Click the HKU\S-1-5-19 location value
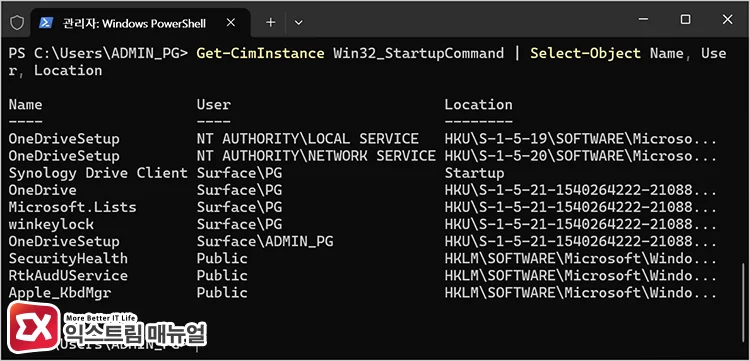Viewport: 750px width, 361px height. click(581, 139)
